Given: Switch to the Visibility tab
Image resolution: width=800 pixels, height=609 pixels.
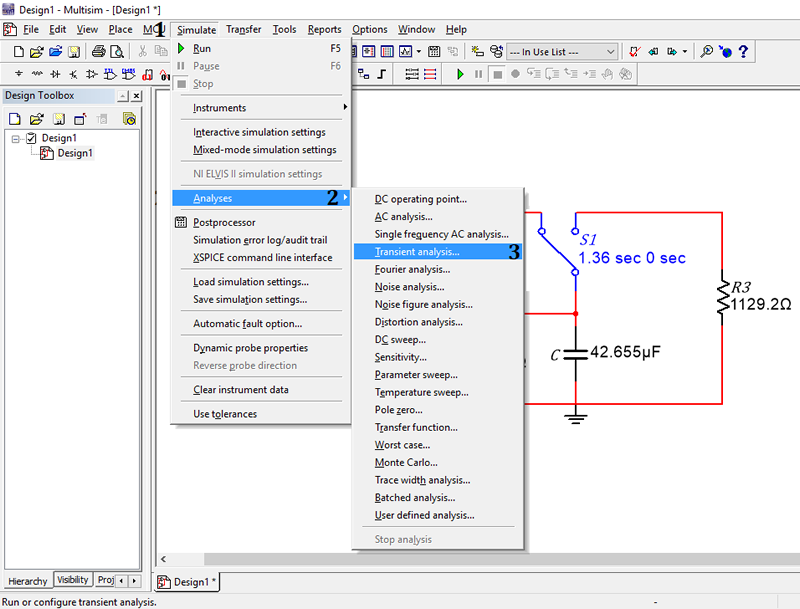Looking at the screenshot, I should click(x=72, y=579).
